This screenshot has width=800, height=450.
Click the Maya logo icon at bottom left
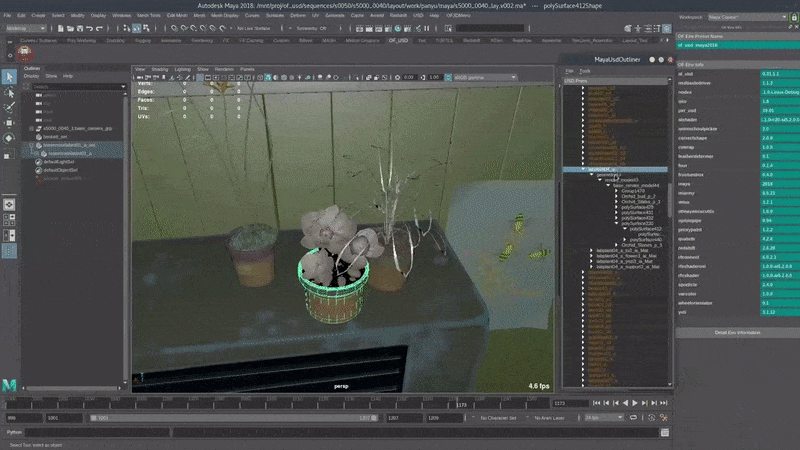coord(9,385)
